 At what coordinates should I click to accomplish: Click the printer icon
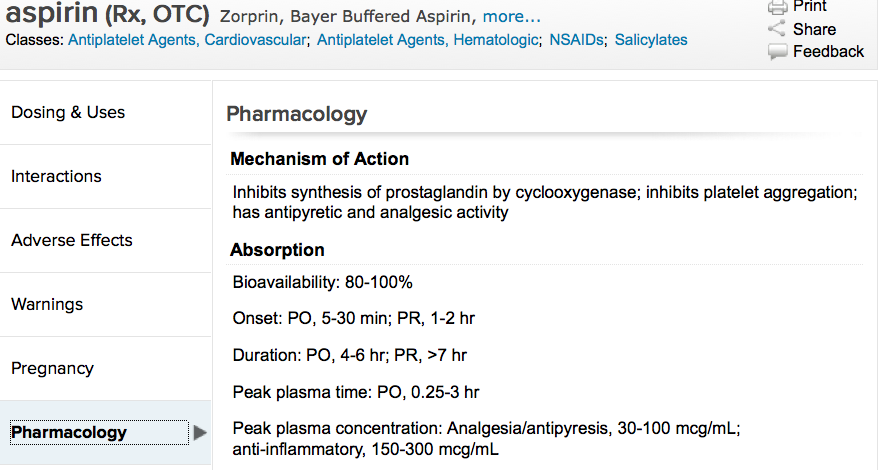point(777,7)
